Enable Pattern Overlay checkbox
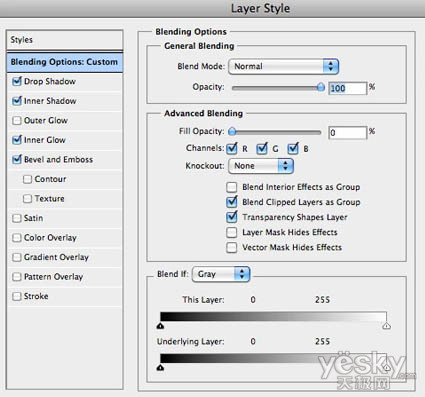 click(17, 277)
